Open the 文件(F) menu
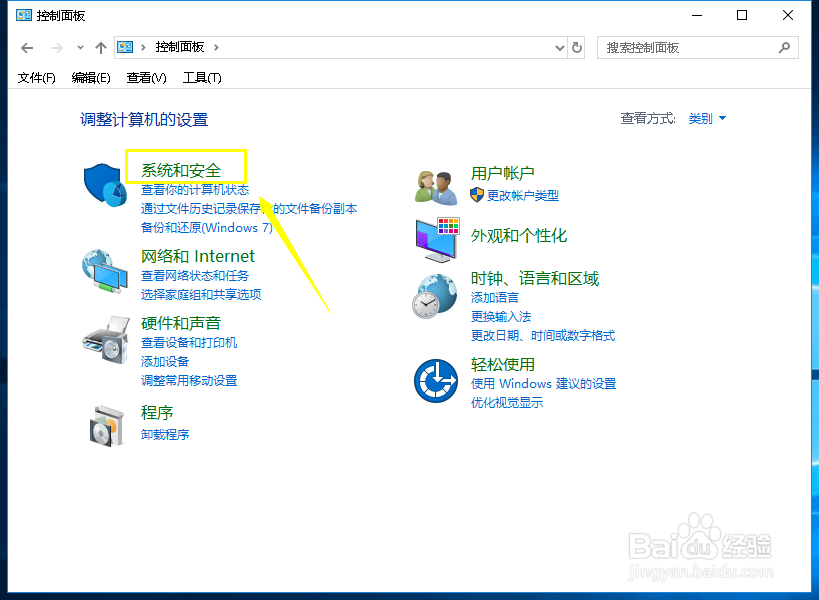Viewport: 819px width, 600px height. (37, 78)
